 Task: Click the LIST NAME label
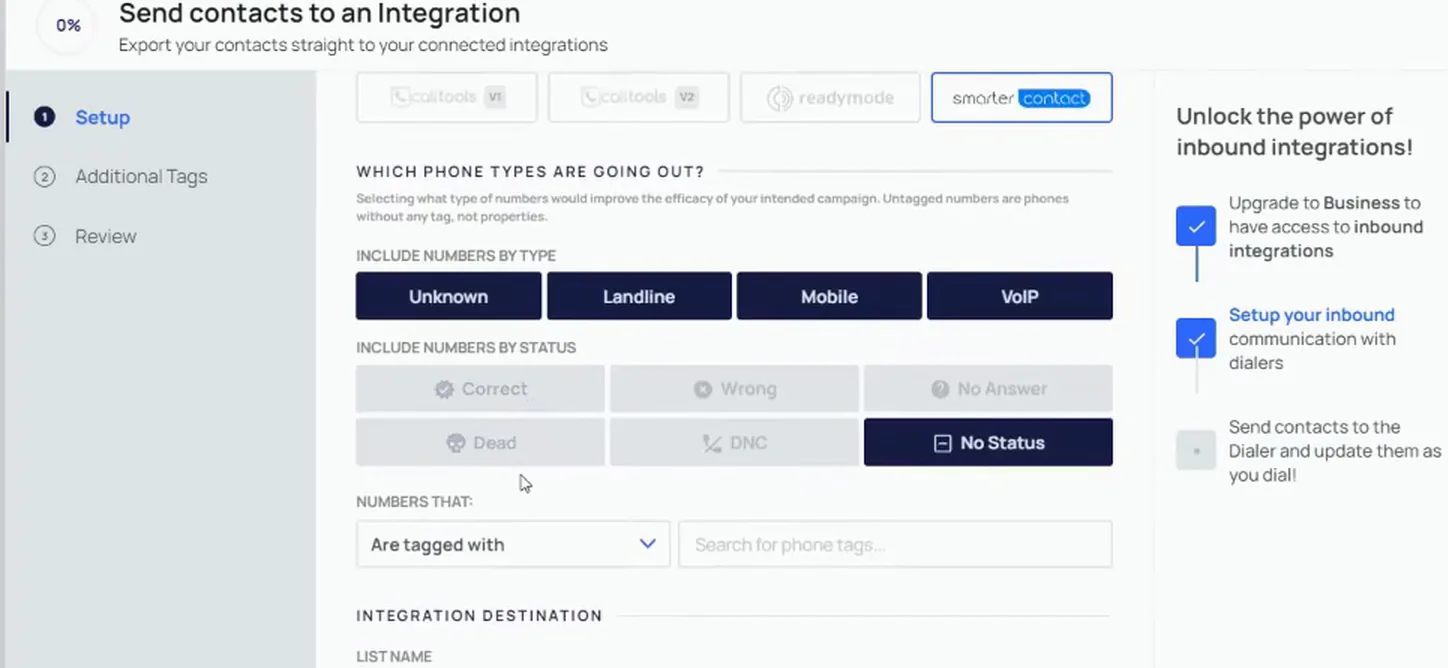click(394, 657)
